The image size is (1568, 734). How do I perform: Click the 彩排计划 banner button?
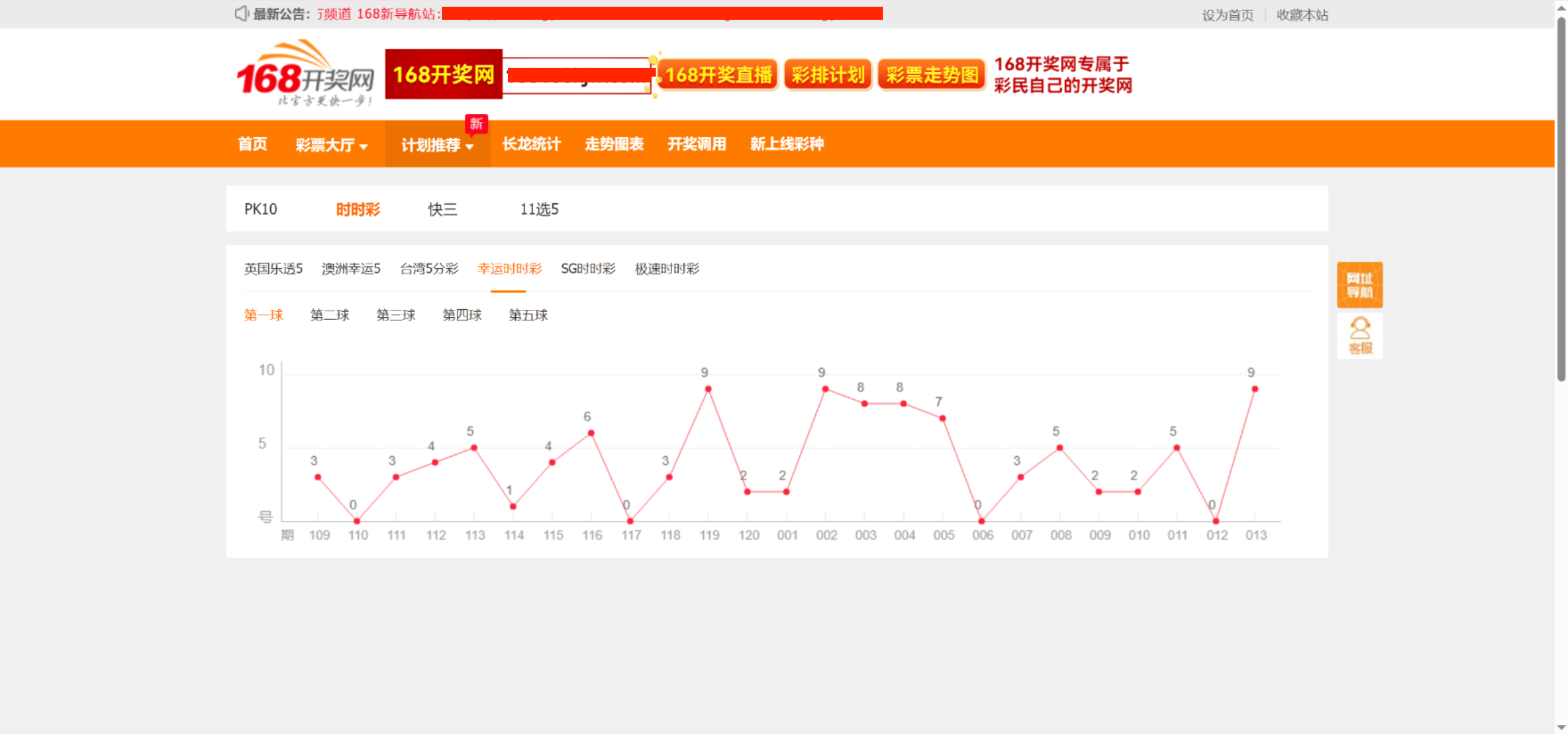click(x=827, y=75)
